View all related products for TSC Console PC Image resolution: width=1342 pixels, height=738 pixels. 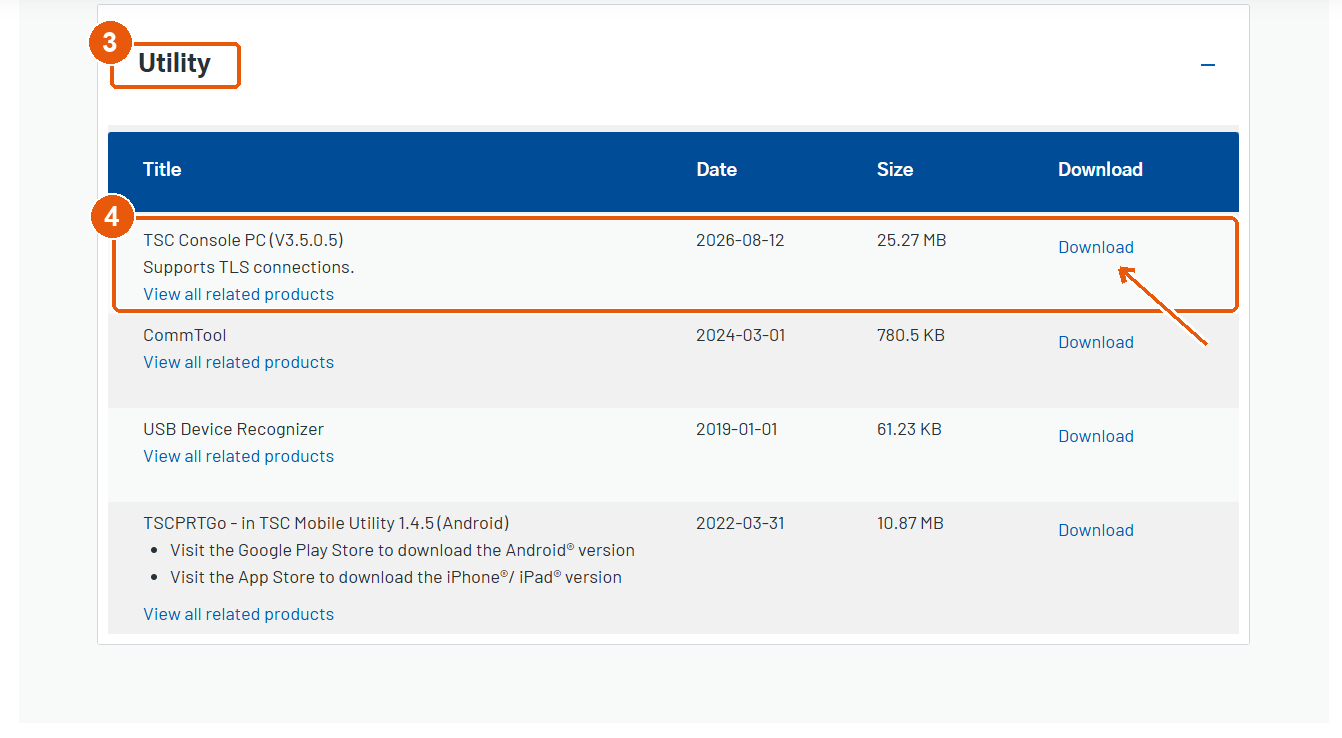(239, 294)
